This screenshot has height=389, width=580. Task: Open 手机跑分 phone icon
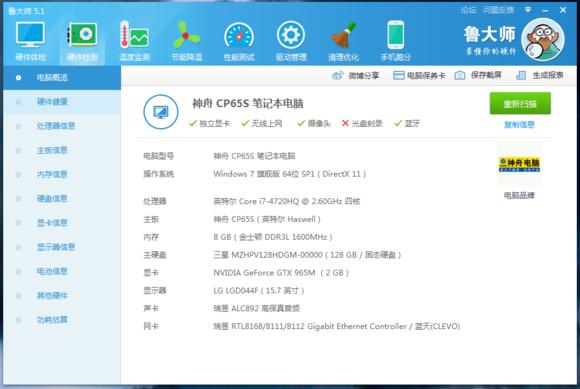tap(395, 35)
